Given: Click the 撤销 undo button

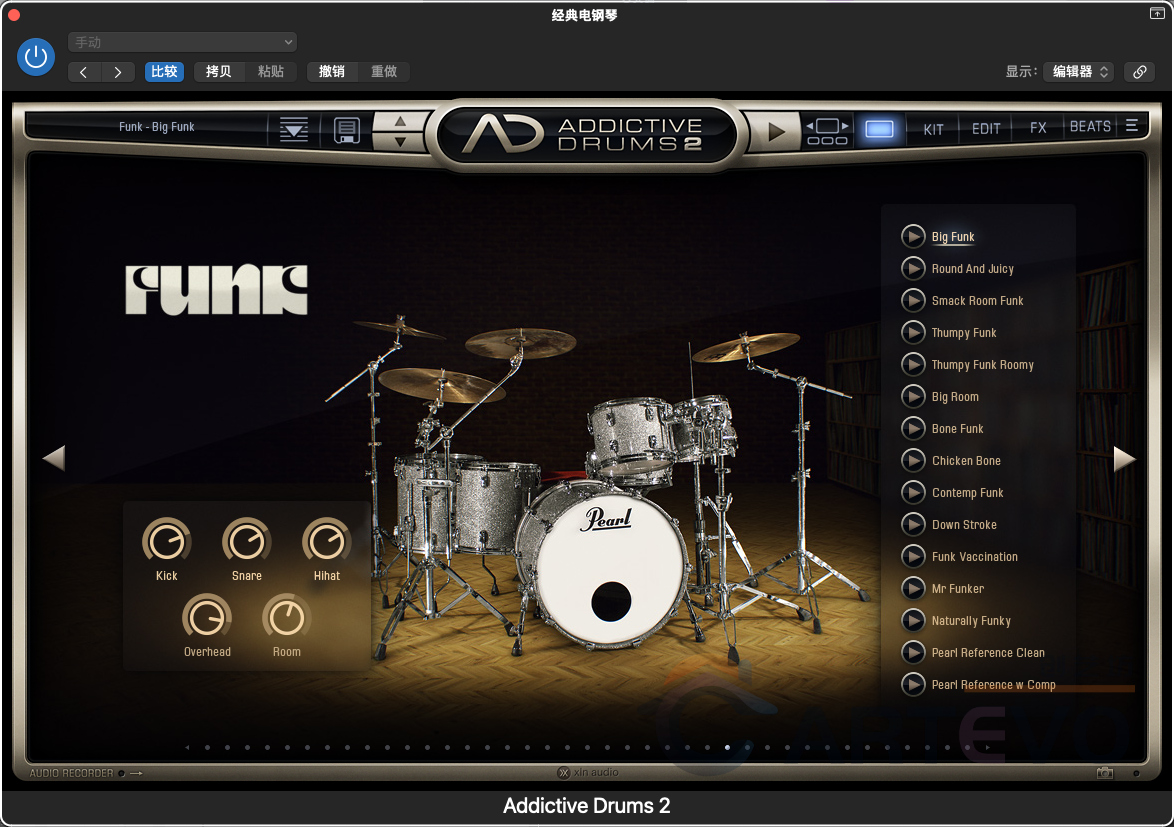Looking at the screenshot, I should tap(331, 71).
